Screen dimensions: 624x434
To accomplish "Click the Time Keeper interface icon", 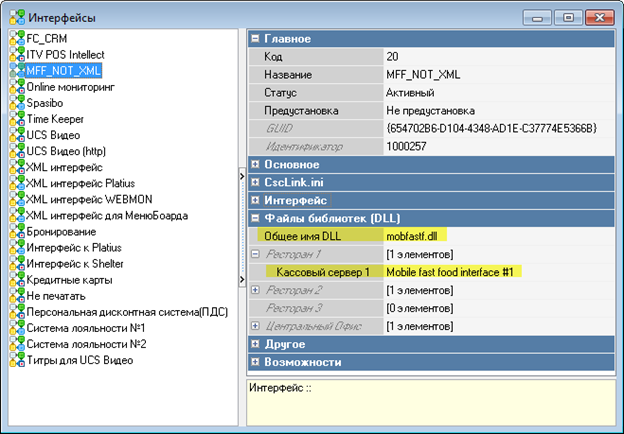I will [16, 119].
